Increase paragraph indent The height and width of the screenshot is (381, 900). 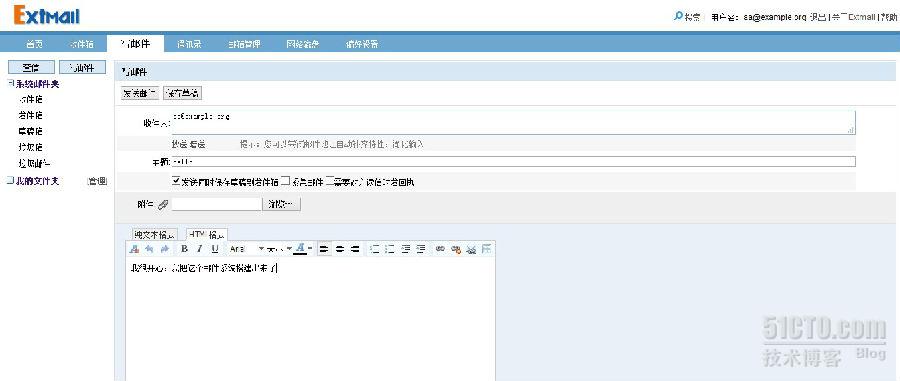coord(421,249)
